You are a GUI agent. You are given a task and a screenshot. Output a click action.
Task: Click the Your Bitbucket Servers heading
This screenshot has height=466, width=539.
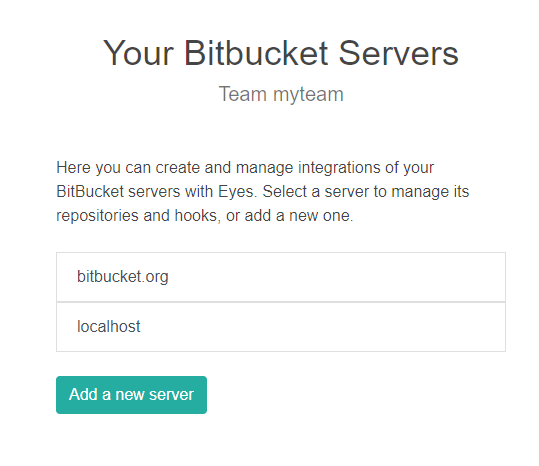coord(281,53)
